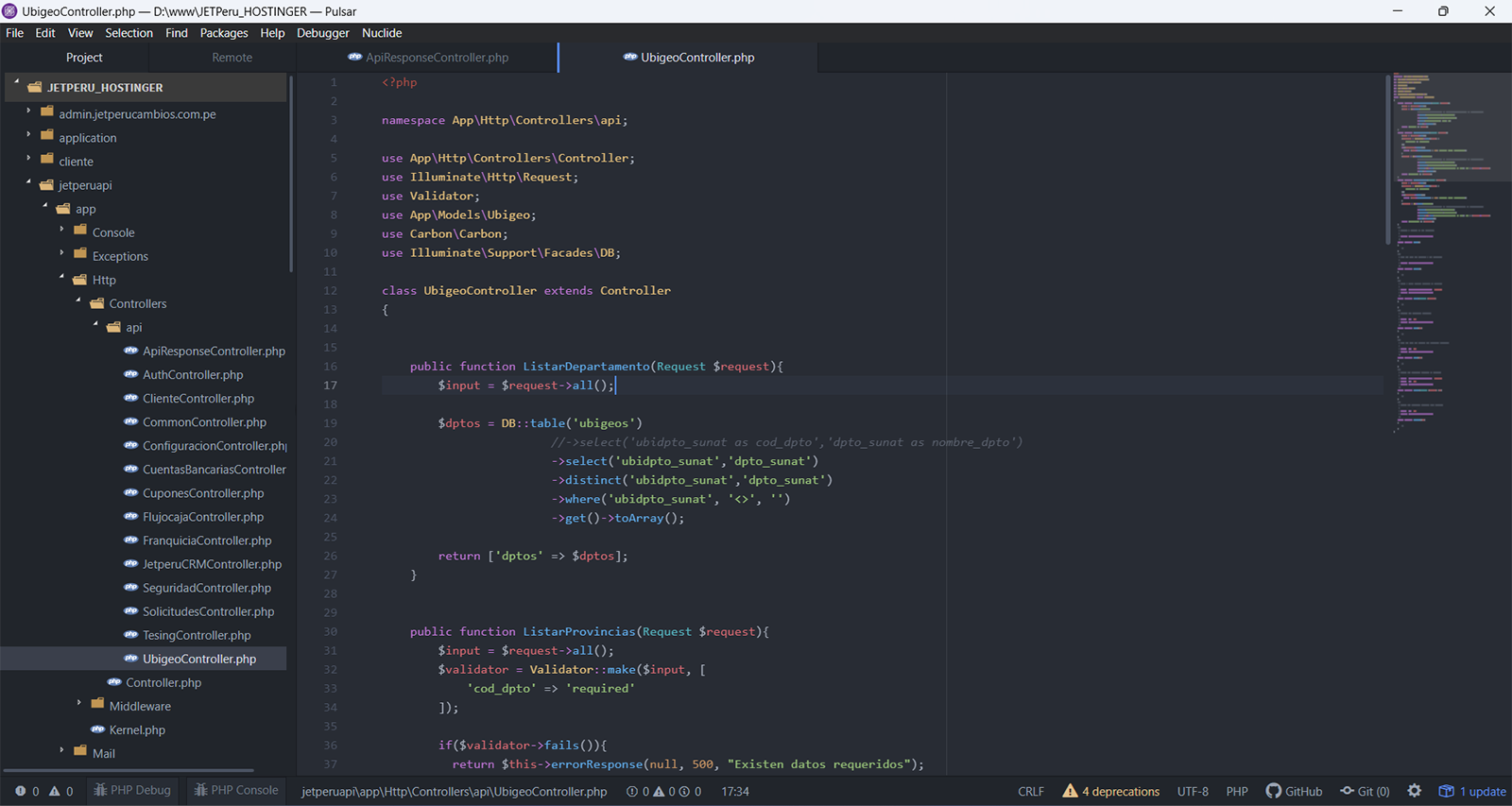Open the View menu
This screenshot has width=1512, height=806.
[80, 33]
